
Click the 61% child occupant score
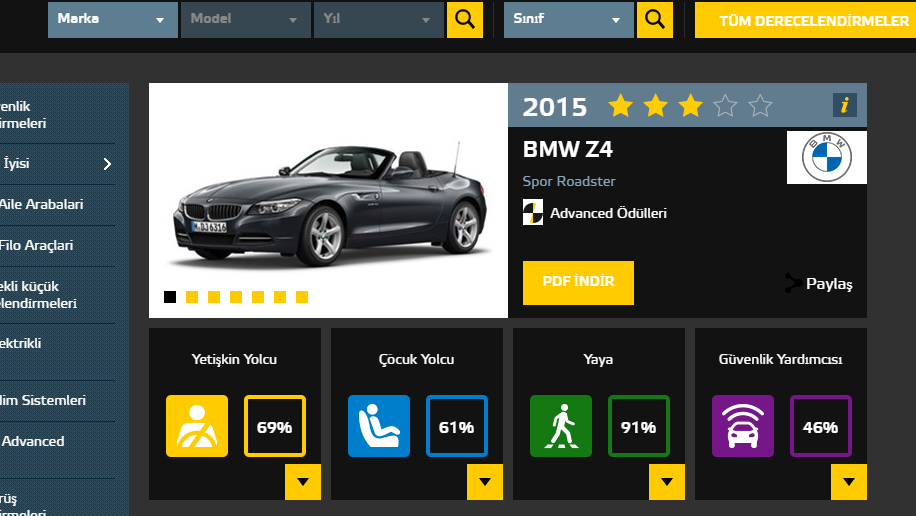coord(457,426)
